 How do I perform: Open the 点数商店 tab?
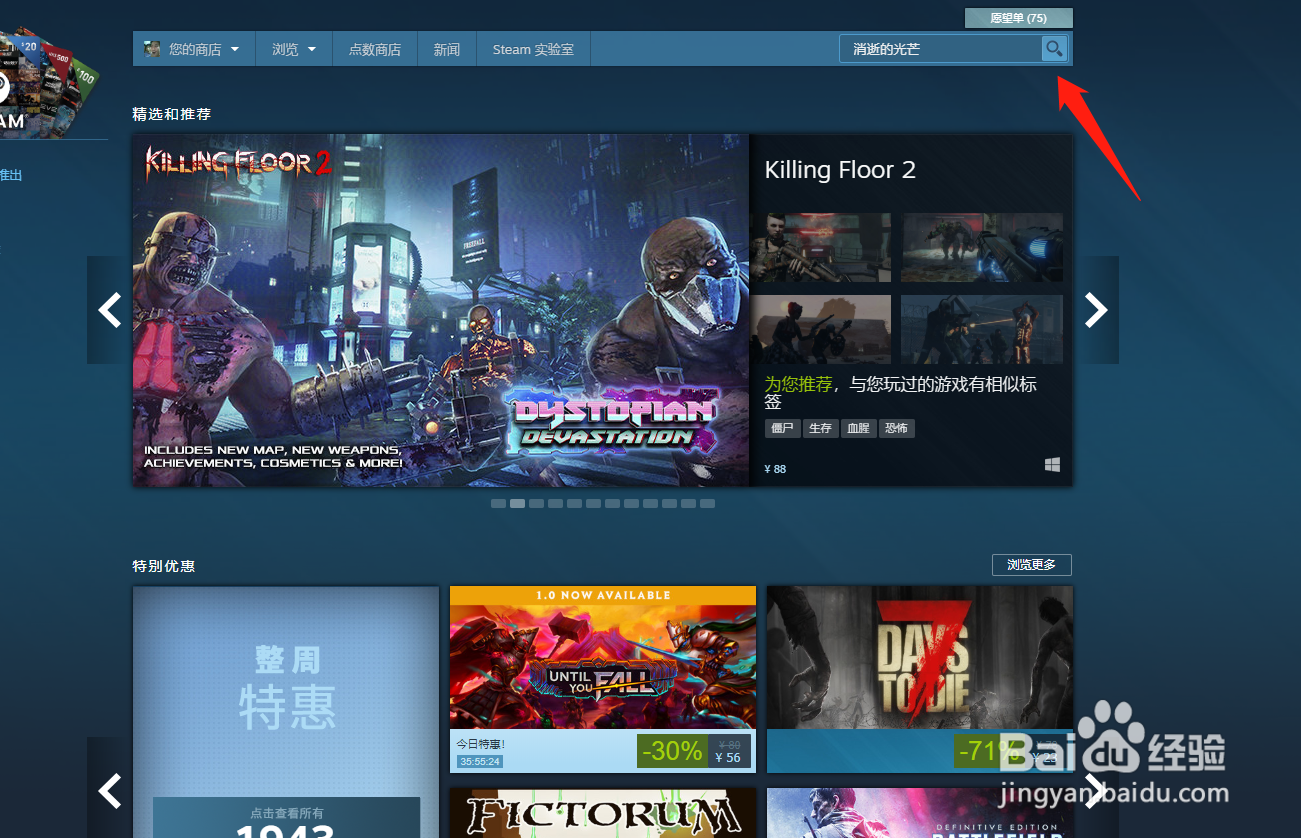point(375,49)
